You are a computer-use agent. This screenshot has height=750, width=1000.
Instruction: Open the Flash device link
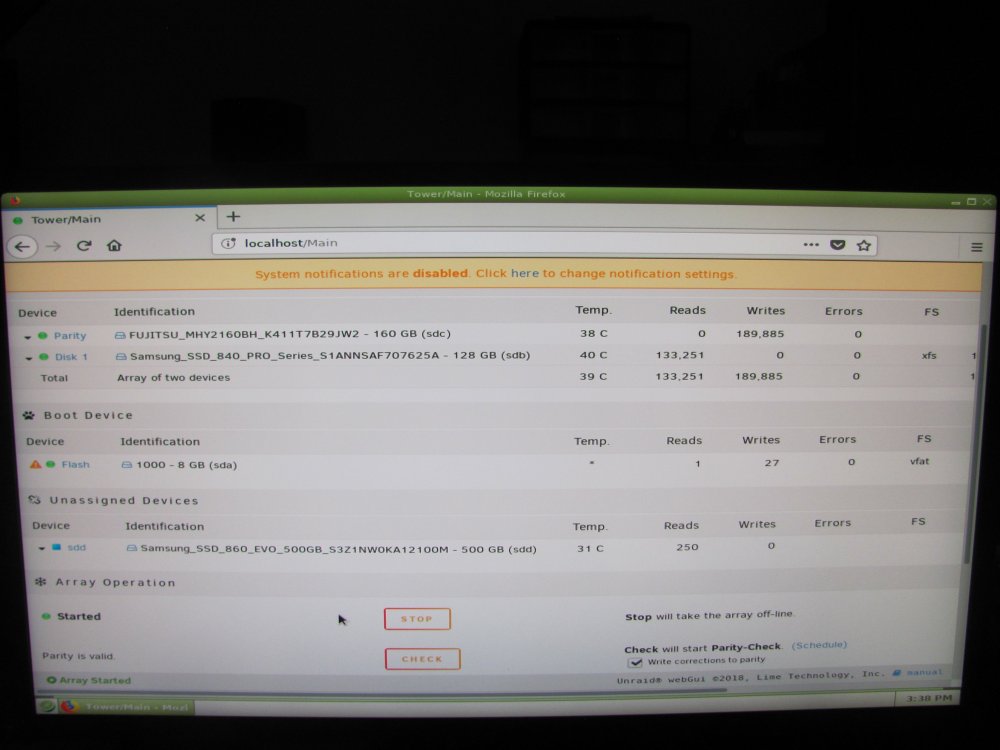click(75, 464)
